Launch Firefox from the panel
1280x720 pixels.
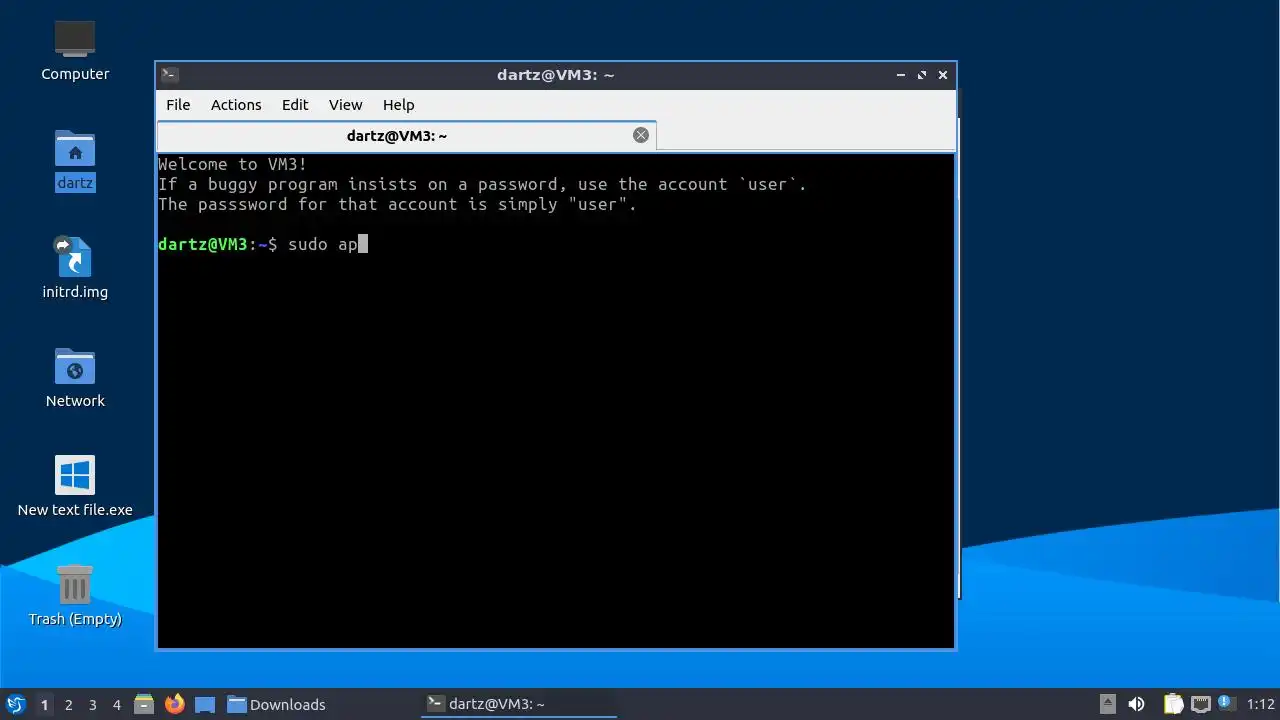[175, 704]
